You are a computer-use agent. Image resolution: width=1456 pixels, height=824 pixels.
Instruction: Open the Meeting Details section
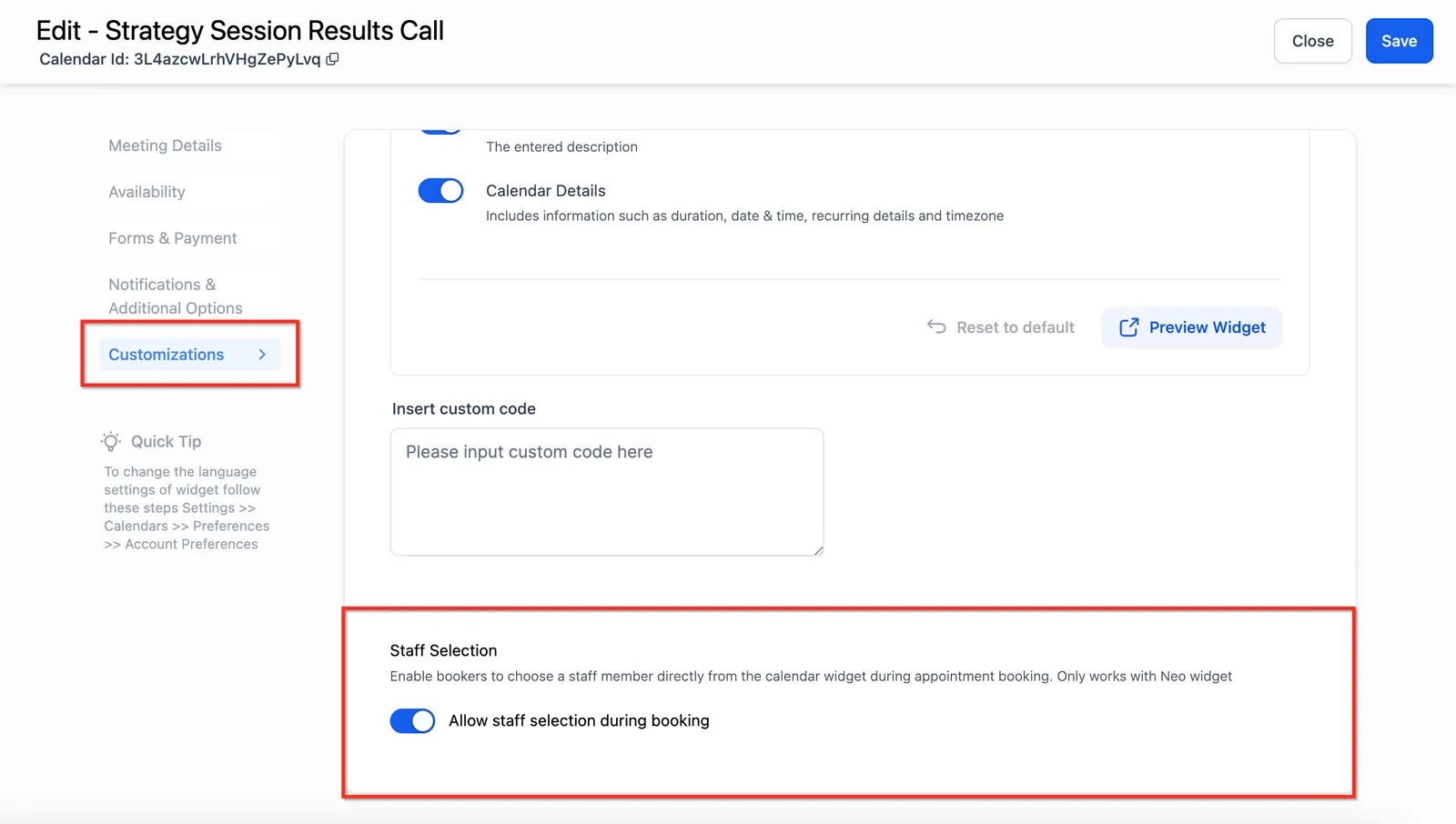165,146
